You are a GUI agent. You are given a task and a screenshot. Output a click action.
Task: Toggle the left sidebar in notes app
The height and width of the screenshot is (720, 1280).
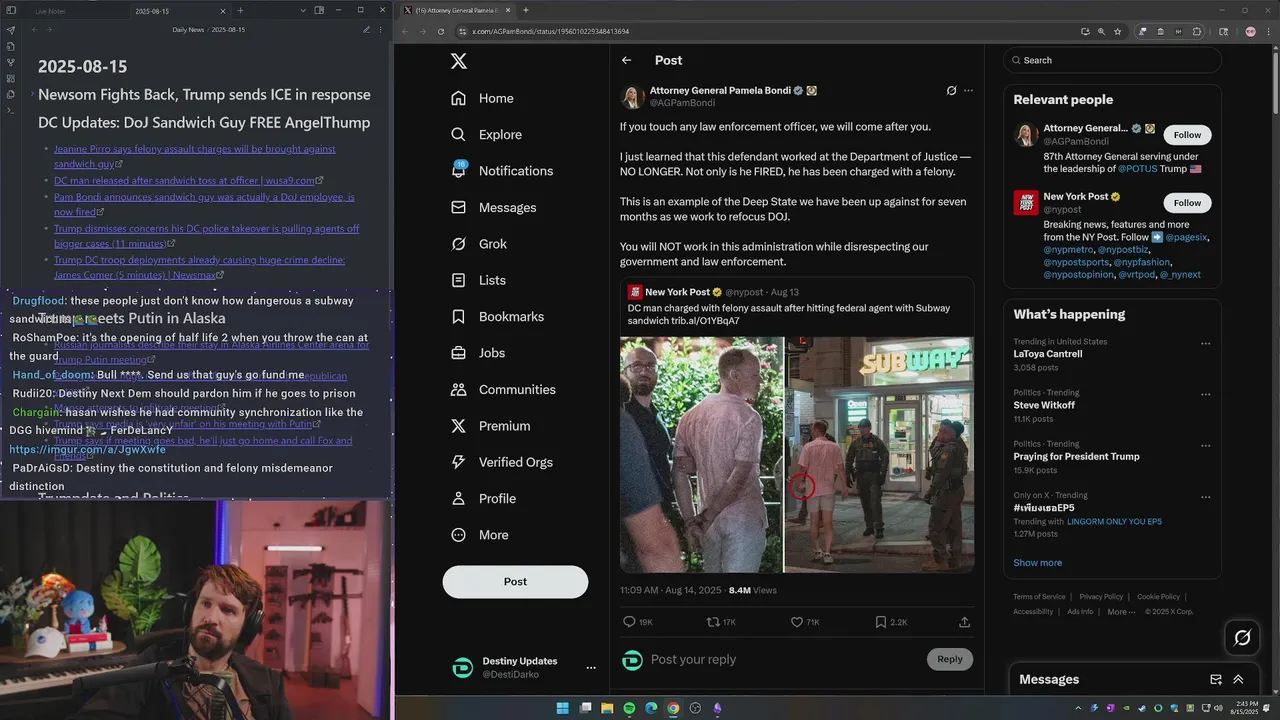[11, 10]
